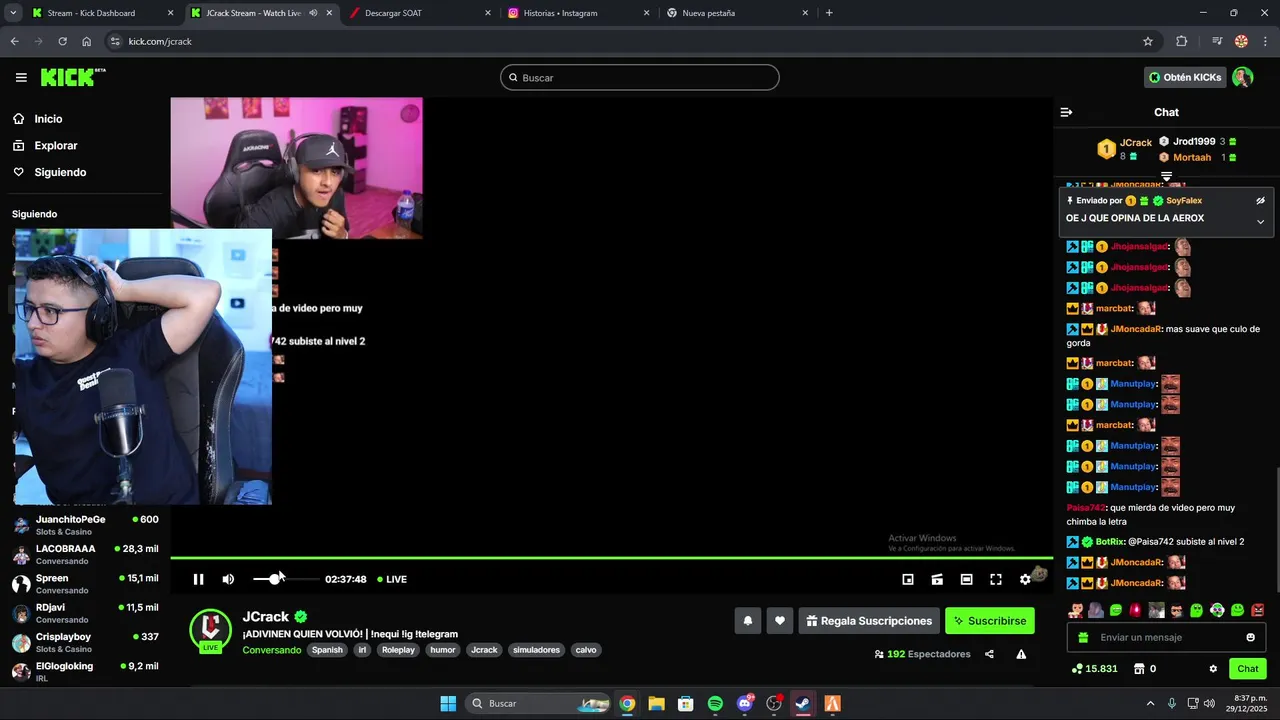The width and height of the screenshot is (1280, 720).
Task: Follow the channel with heart icon
Action: (780, 621)
